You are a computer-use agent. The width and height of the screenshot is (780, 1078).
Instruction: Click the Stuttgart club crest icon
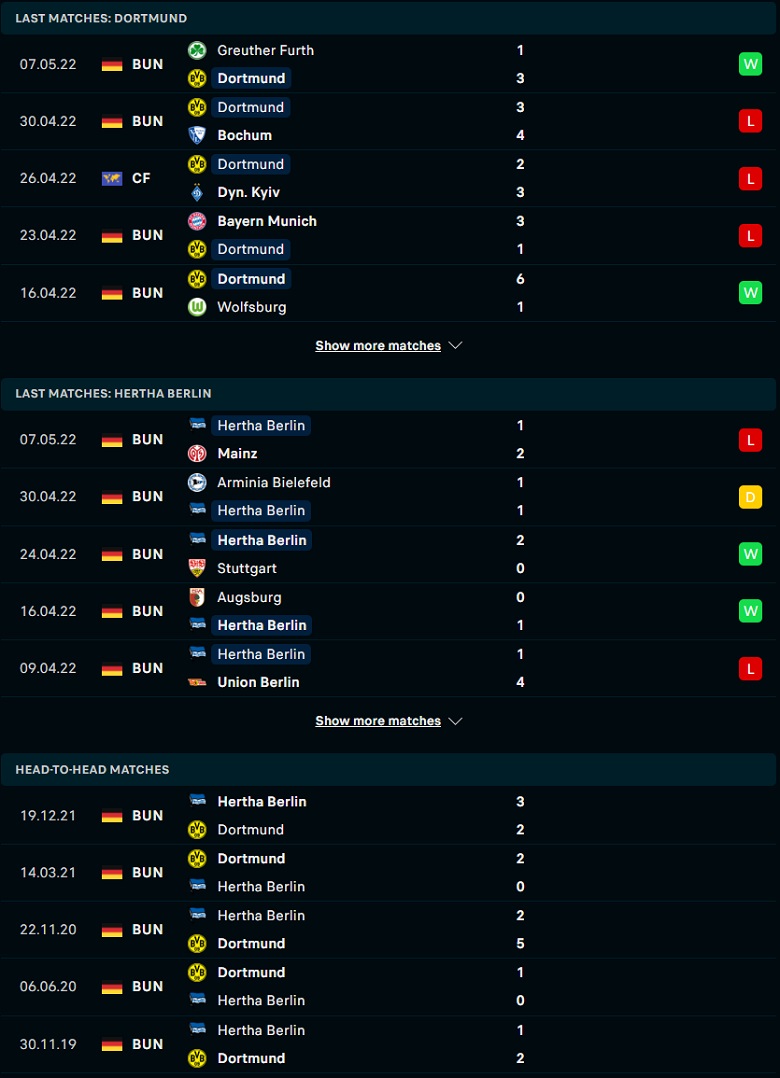[x=197, y=569]
